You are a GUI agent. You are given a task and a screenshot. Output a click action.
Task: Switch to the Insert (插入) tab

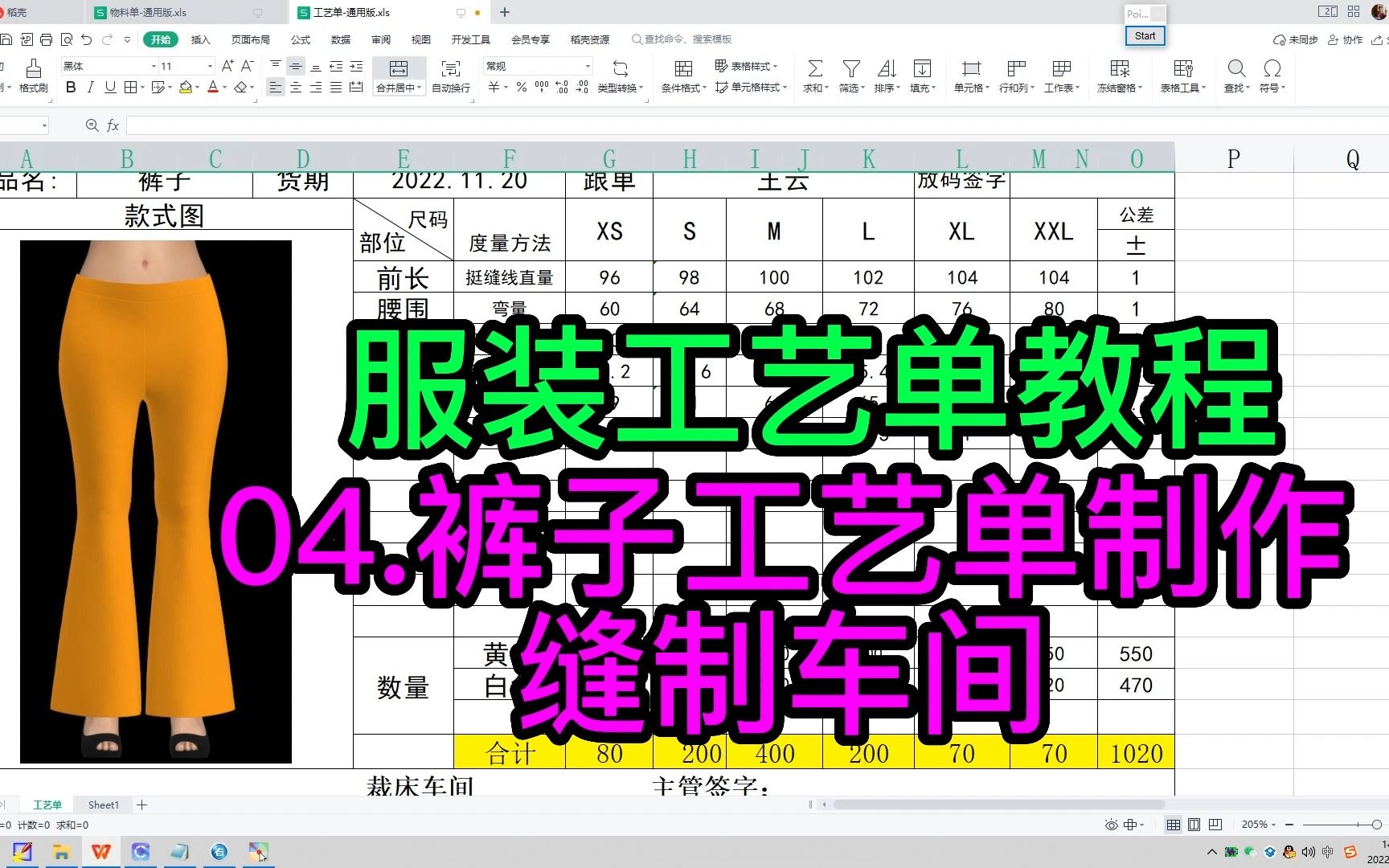click(200, 39)
